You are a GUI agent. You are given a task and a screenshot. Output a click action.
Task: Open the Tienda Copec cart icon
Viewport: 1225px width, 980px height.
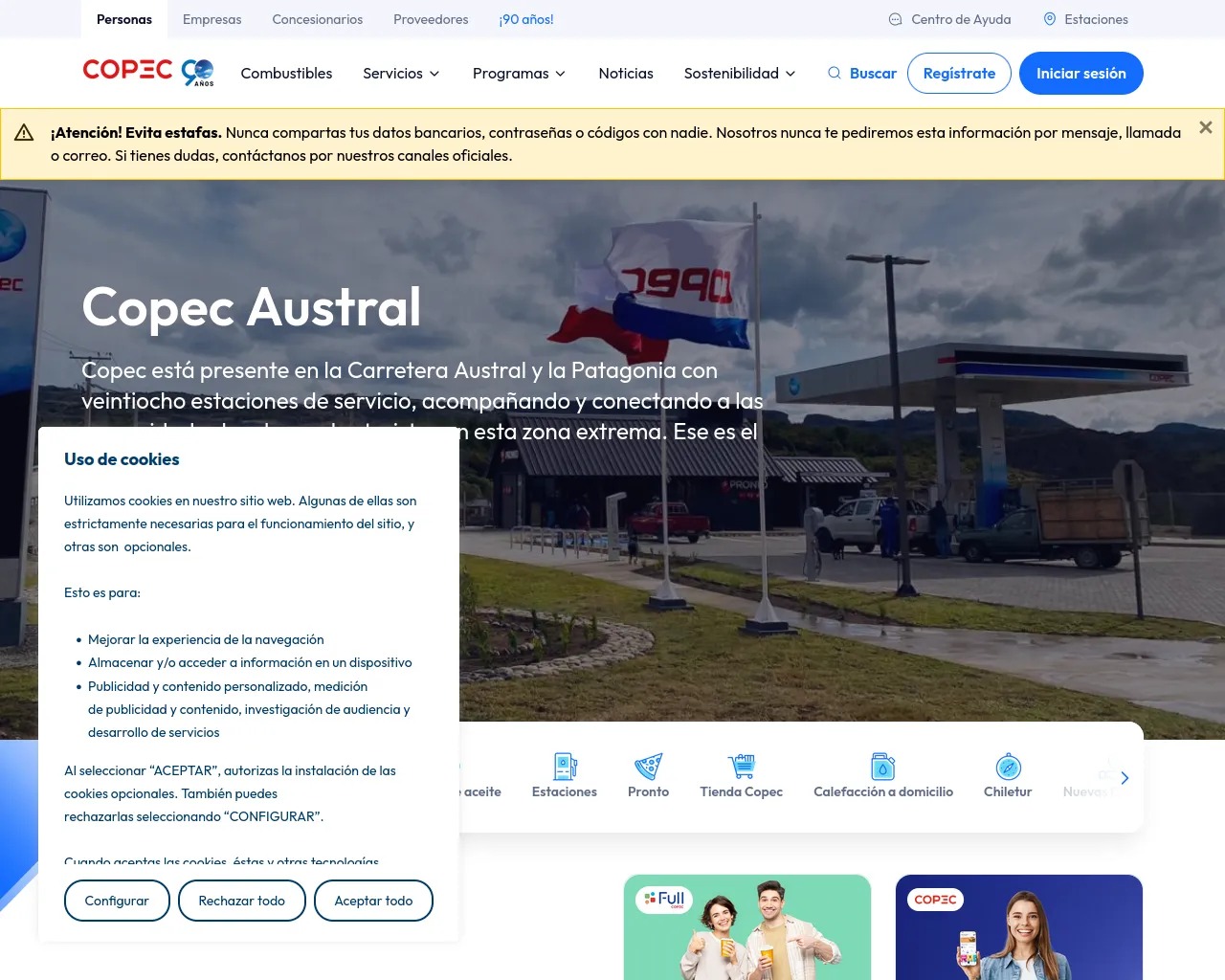point(742,767)
